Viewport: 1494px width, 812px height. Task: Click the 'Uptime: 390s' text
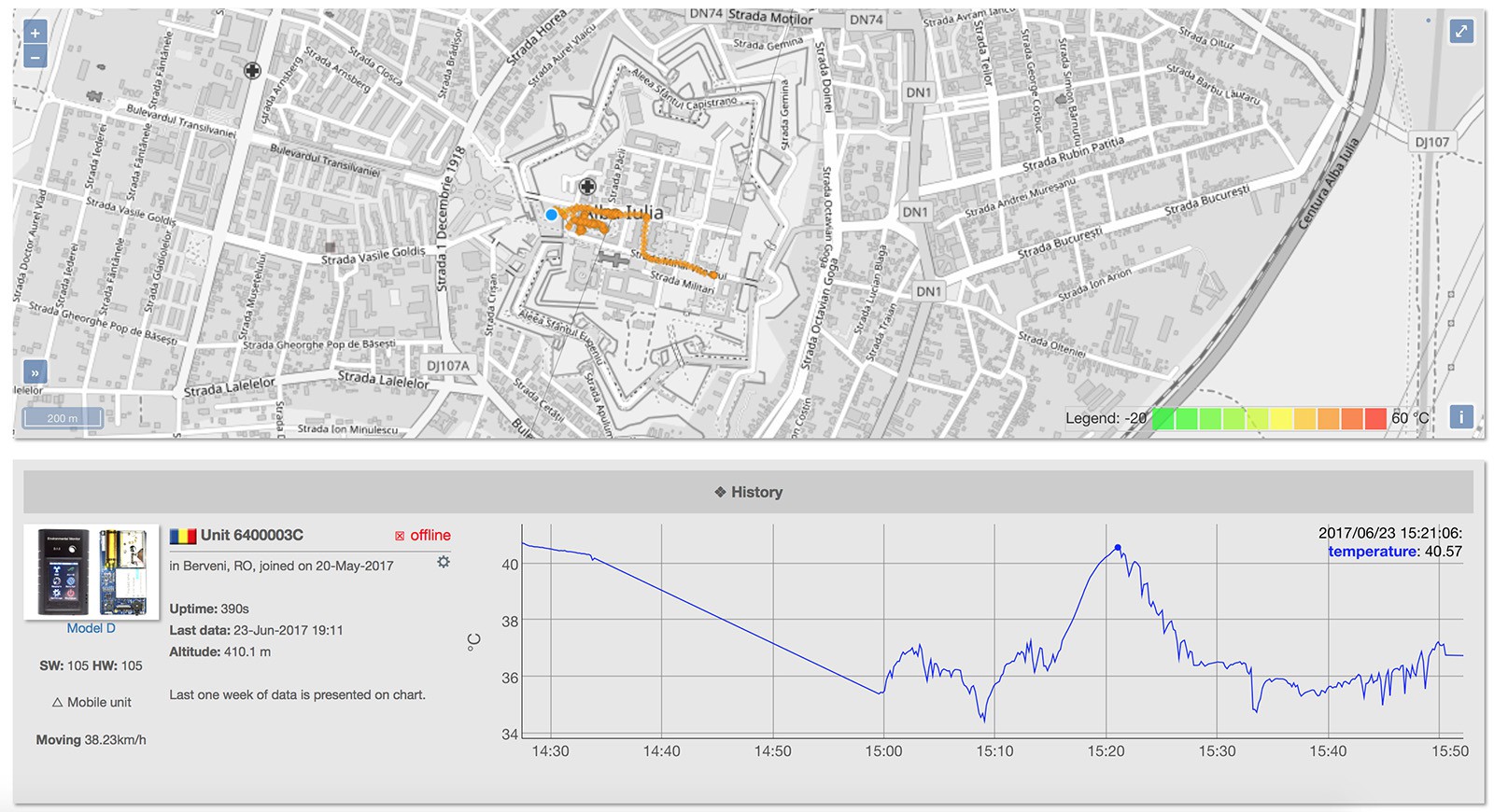[x=209, y=609]
